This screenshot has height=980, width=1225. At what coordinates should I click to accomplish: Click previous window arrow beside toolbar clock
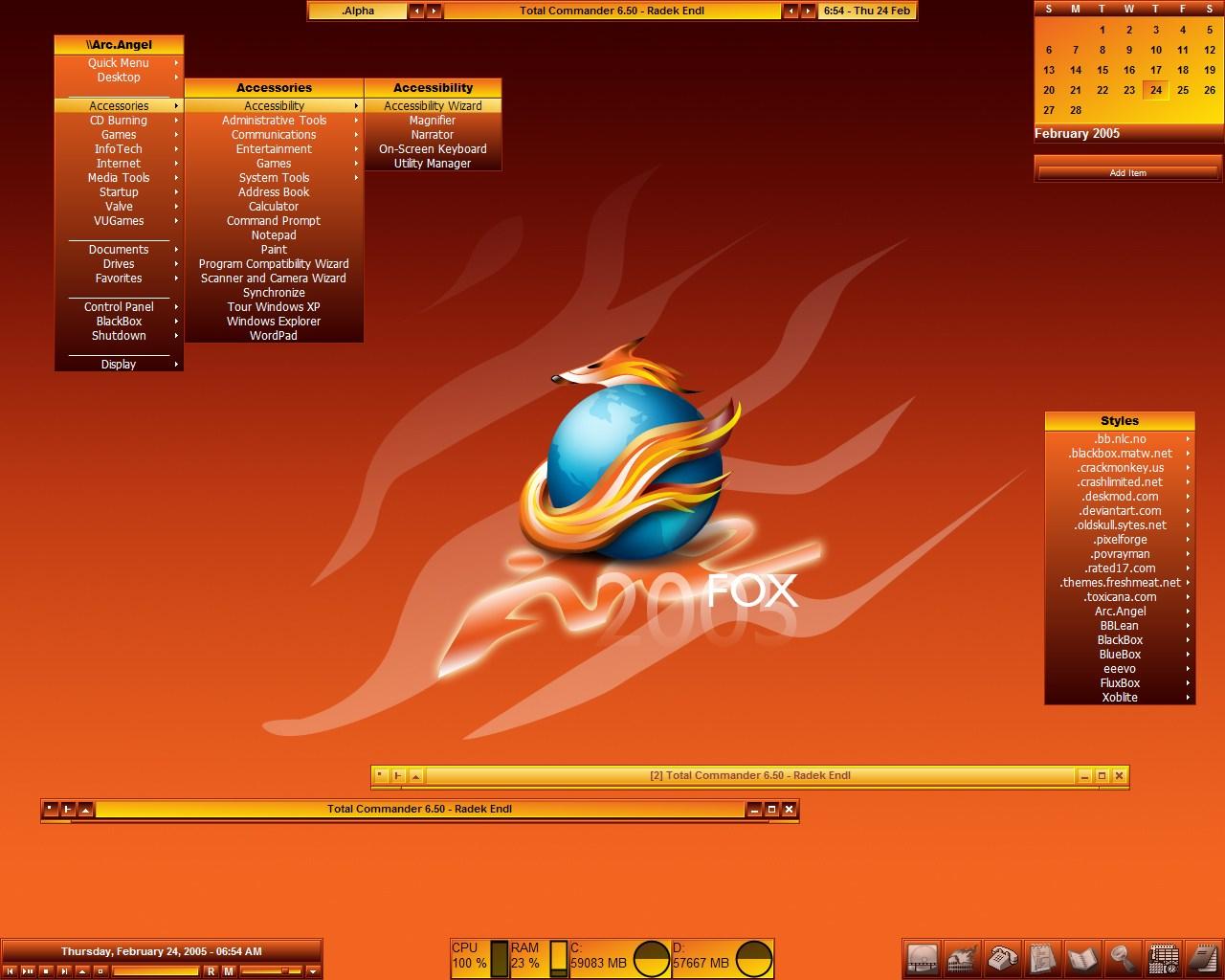pos(791,11)
